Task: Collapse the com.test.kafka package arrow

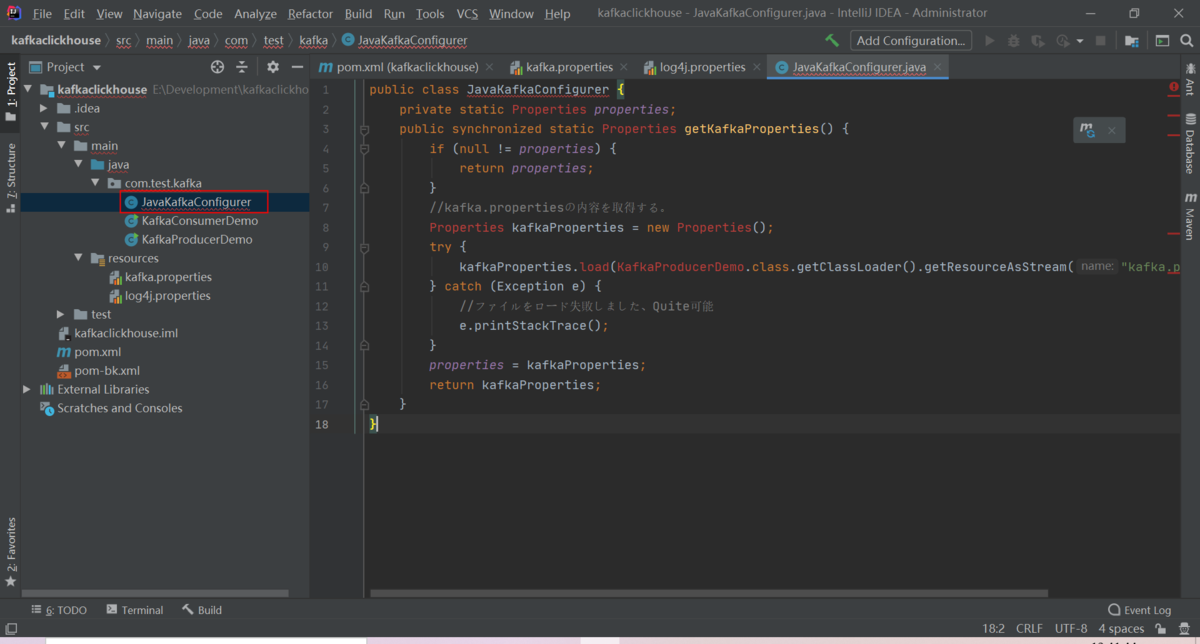Action: tap(95, 183)
